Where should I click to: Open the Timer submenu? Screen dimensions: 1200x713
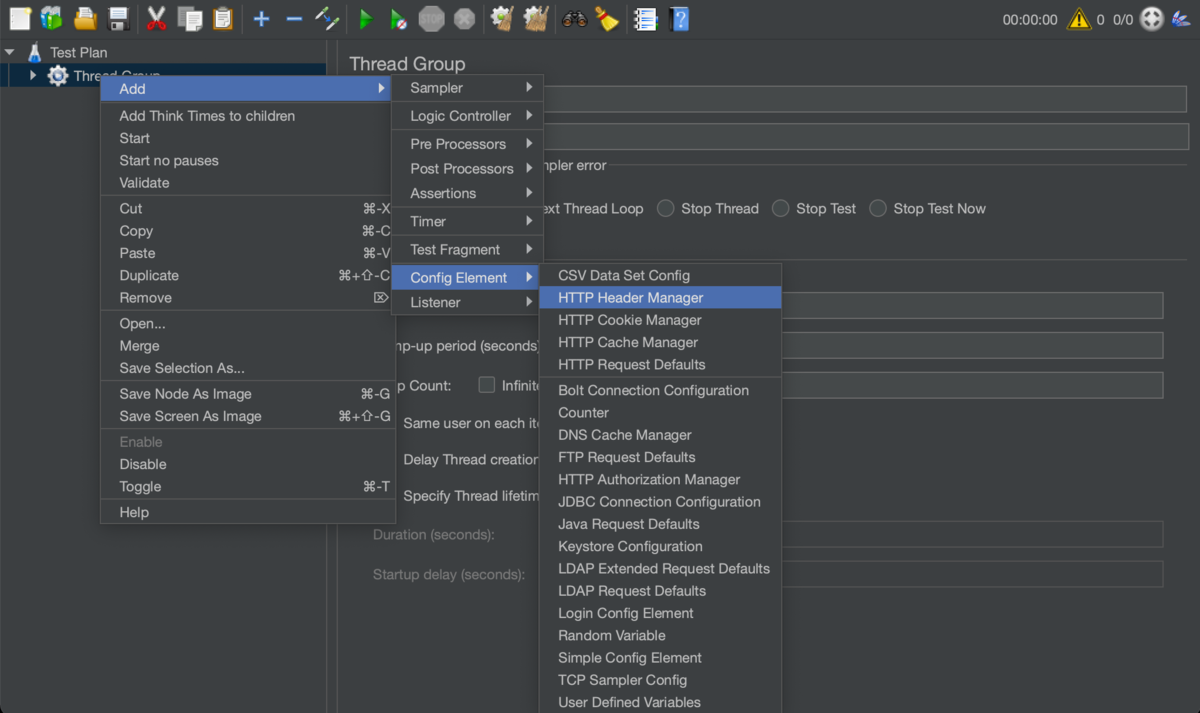[x=467, y=221]
